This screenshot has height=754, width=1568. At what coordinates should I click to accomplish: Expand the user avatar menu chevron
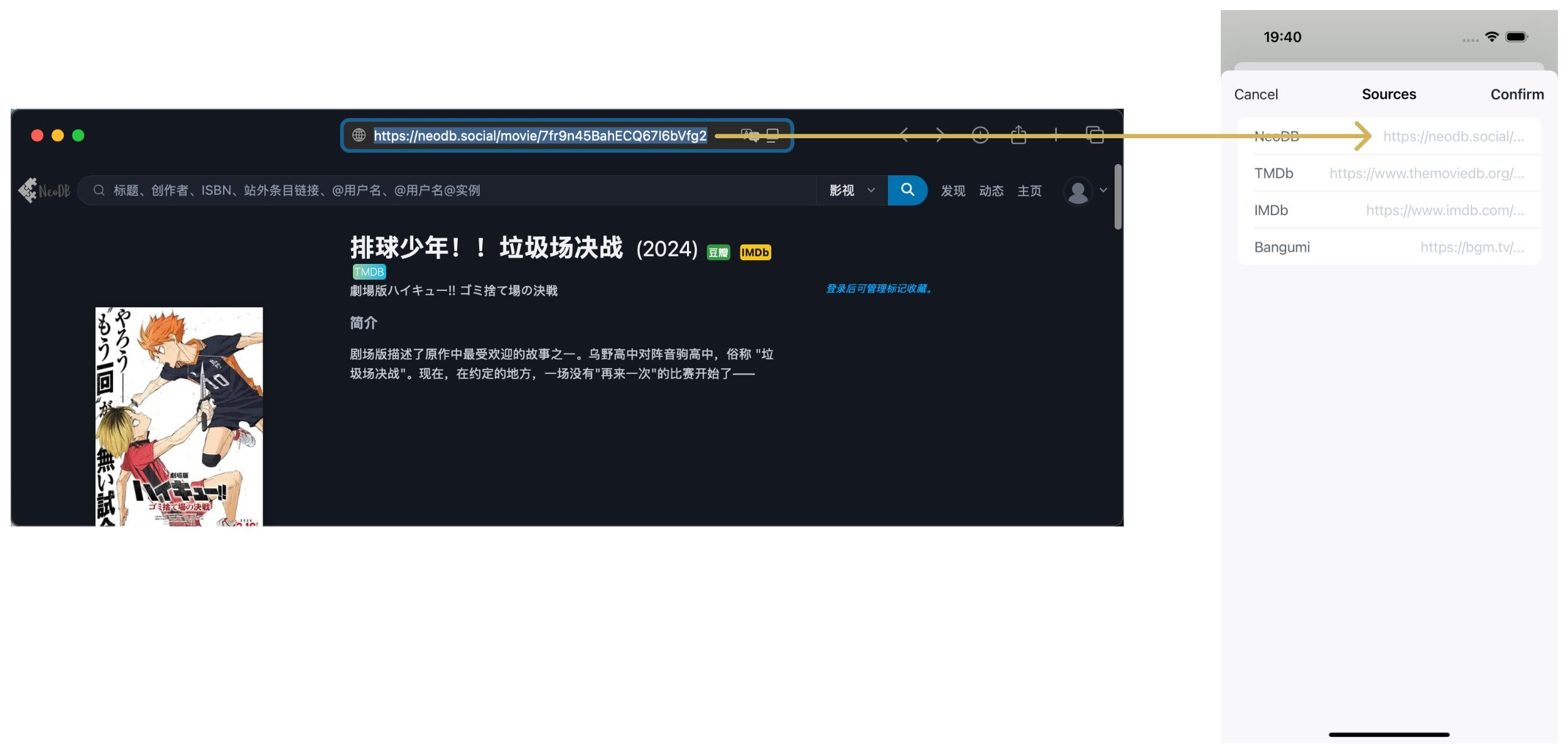point(1103,190)
